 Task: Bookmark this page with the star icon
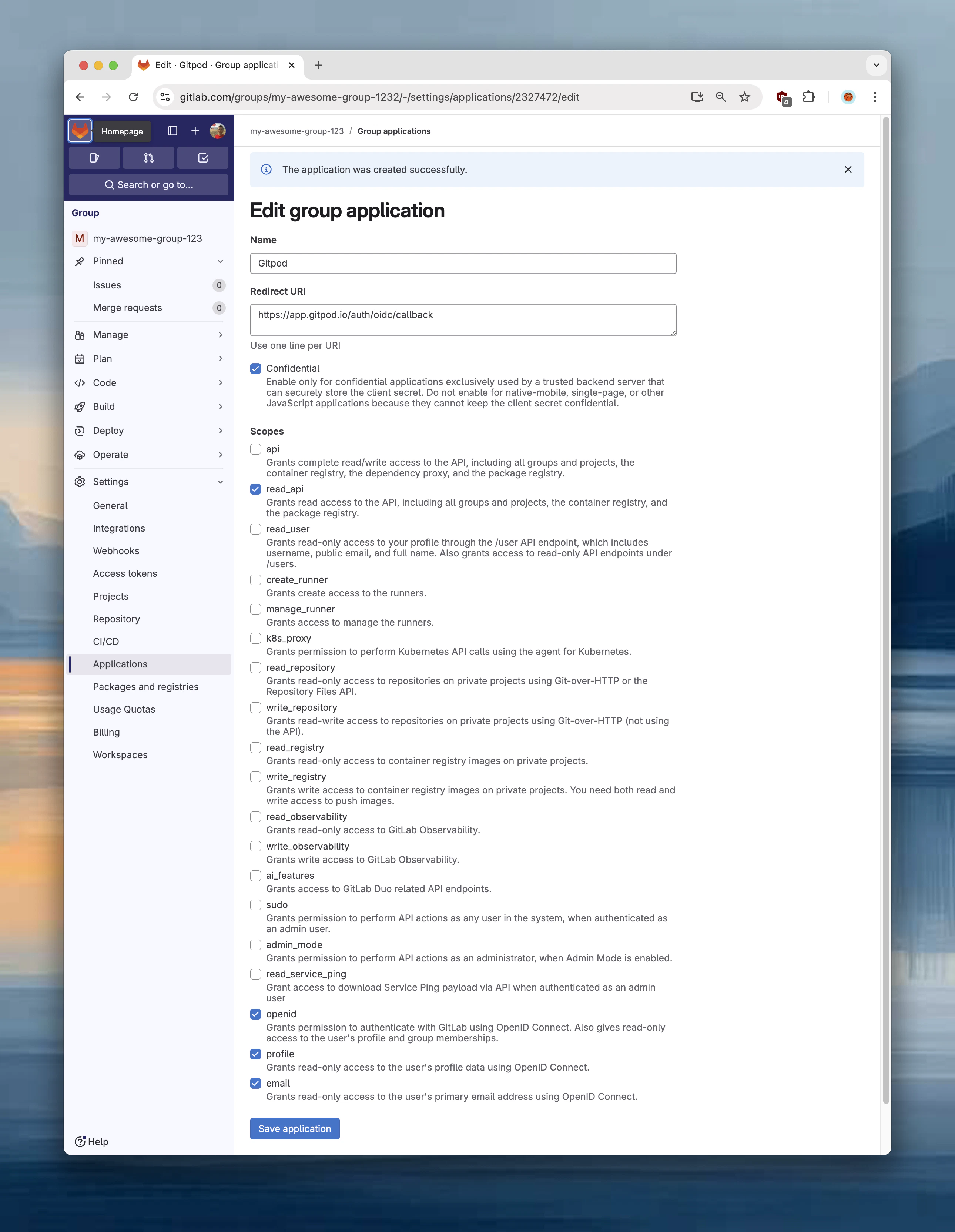pyautogui.click(x=745, y=97)
